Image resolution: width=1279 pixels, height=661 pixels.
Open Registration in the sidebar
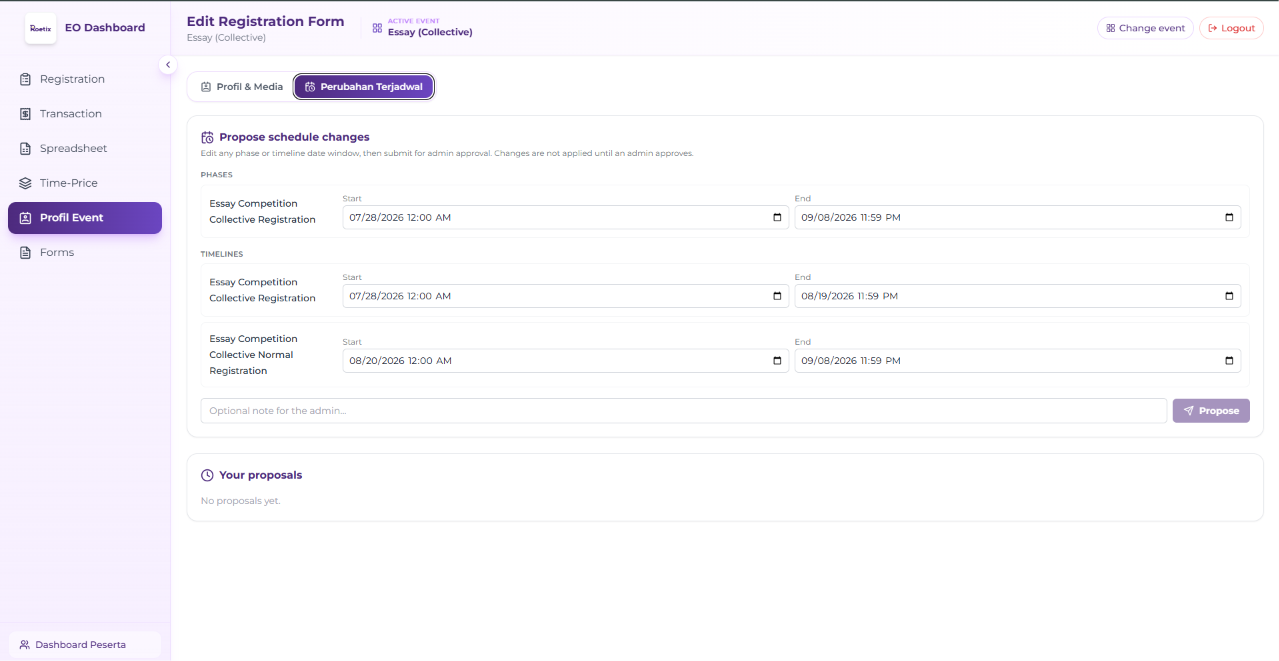pos(85,79)
